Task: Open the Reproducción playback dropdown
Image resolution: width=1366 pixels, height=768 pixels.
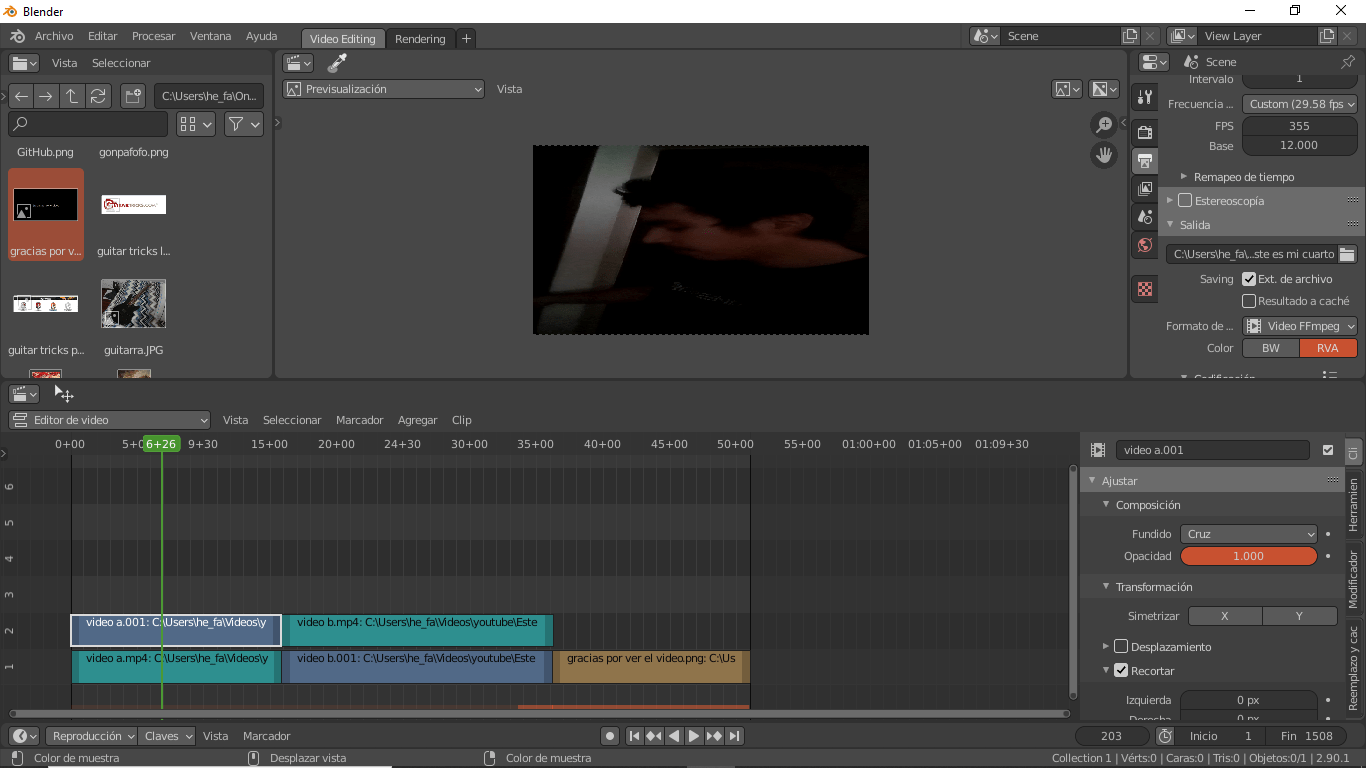Action: pos(90,736)
